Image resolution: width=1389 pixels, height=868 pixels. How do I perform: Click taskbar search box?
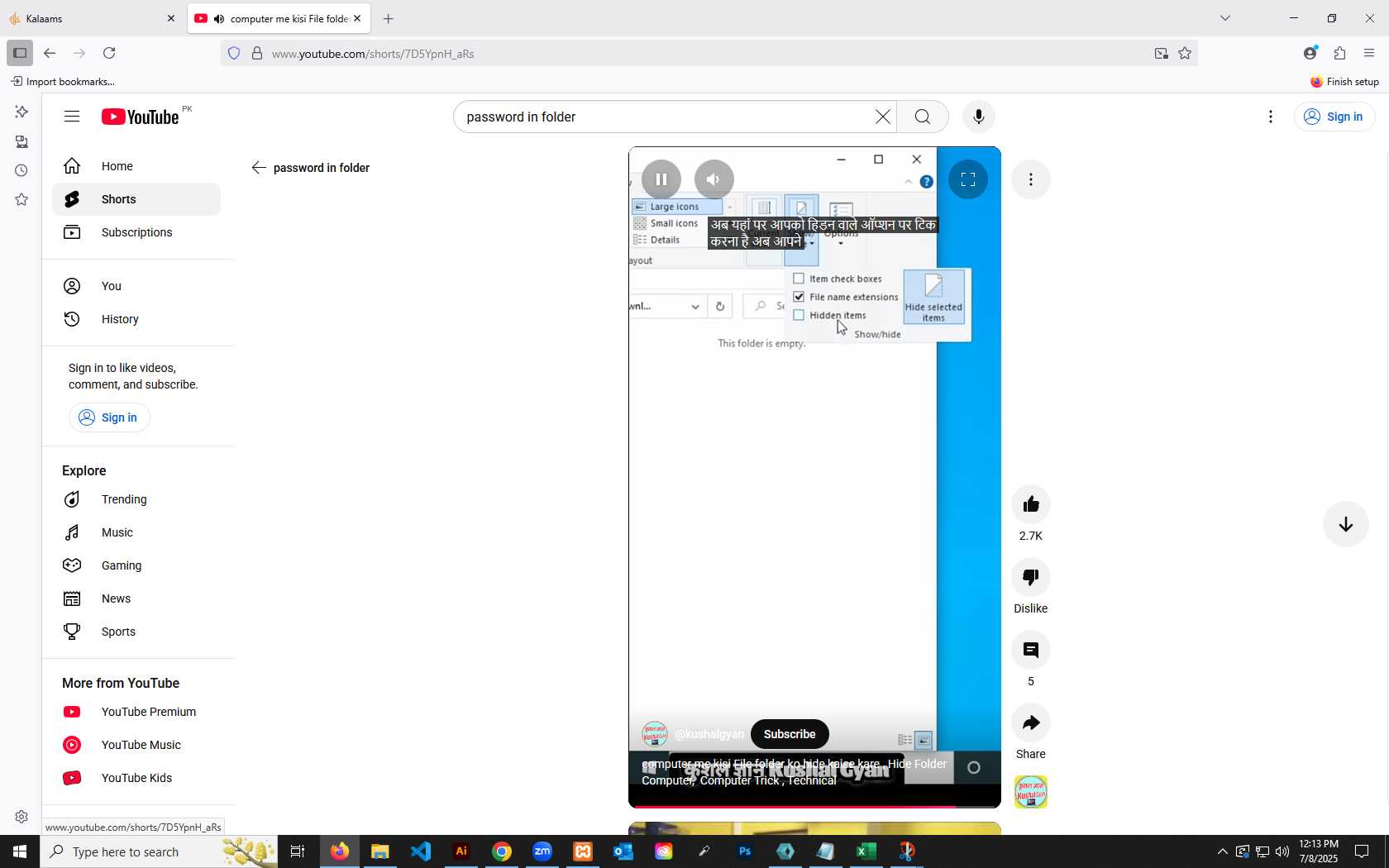coord(159,851)
